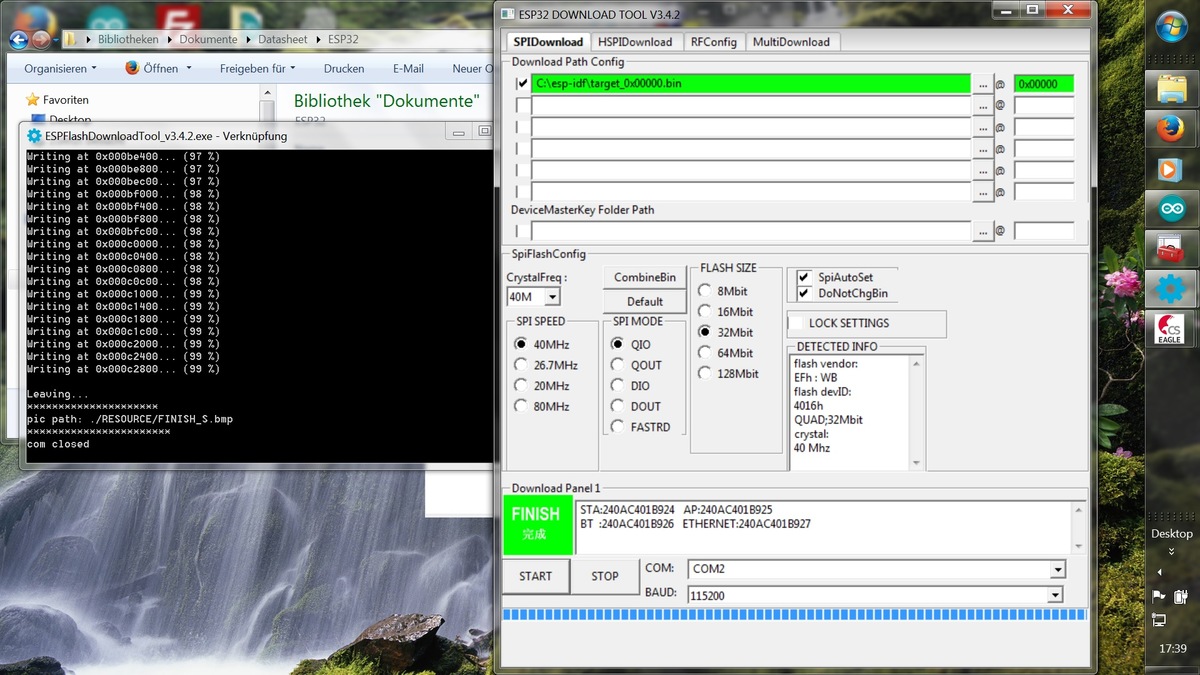Expand recent pages arrow beside forward button
The height and width of the screenshot is (675, 1200).
pyautogui.click(x=57, y=39)
